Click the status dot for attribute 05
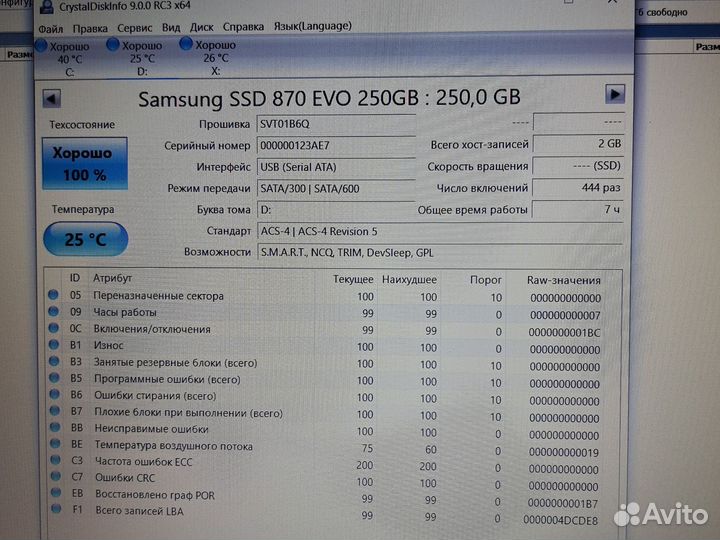This screenshot has height=540, width=720. coord(53,295)
